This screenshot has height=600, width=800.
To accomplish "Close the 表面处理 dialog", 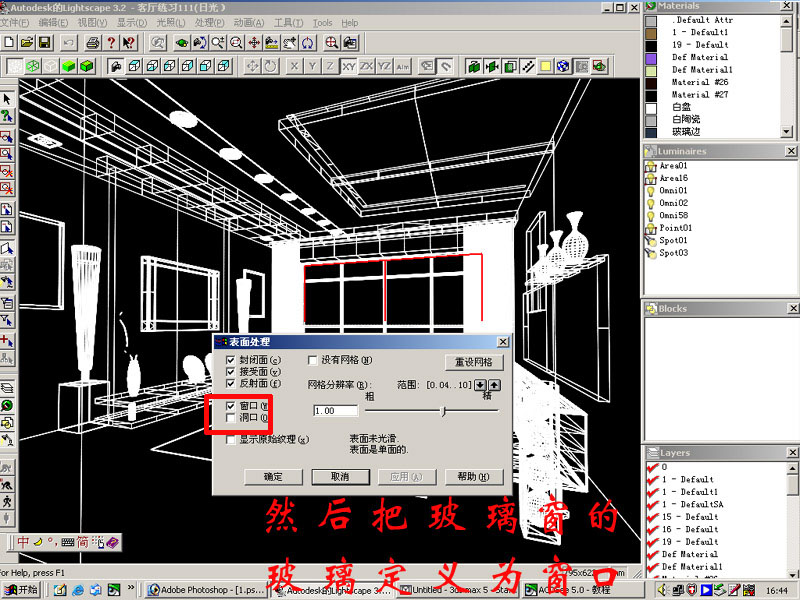I will point(503,341).
